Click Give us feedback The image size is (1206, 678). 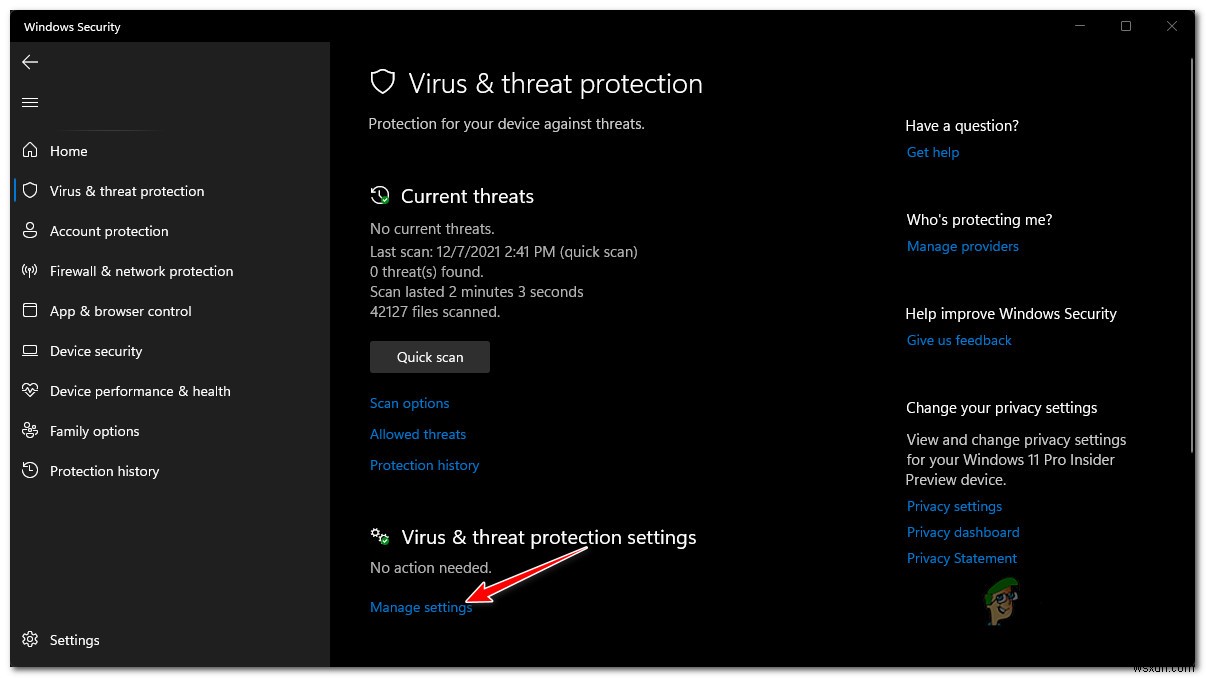click(x=958, y=340)
